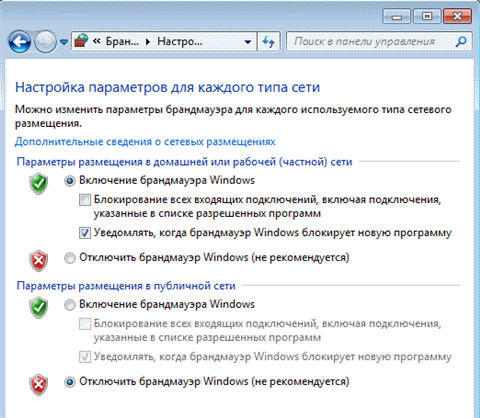Close the firewall settings window

point(457,16)
